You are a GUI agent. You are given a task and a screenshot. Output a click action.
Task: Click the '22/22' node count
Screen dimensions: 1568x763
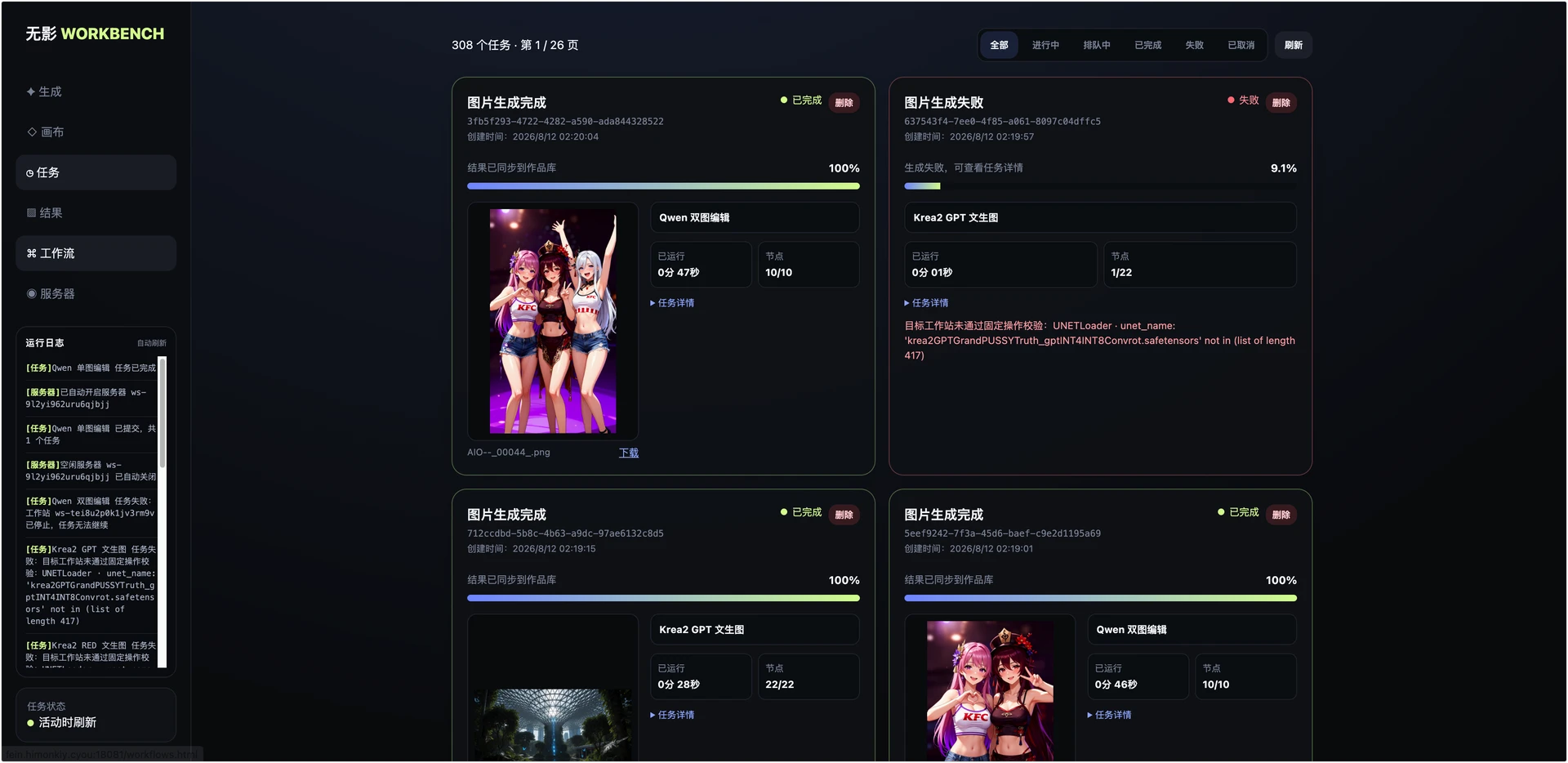click(x=779, y=685)
